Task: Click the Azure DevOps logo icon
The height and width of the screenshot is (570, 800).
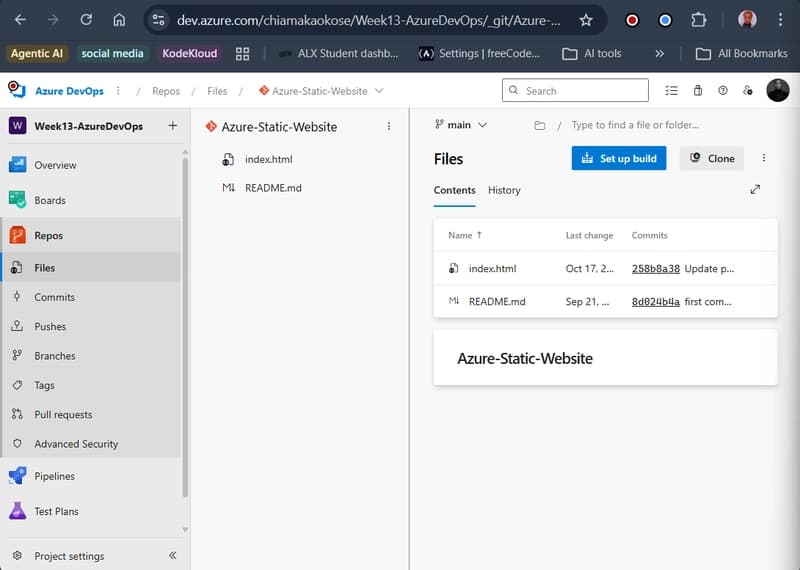Action: [x=17, y=90]
